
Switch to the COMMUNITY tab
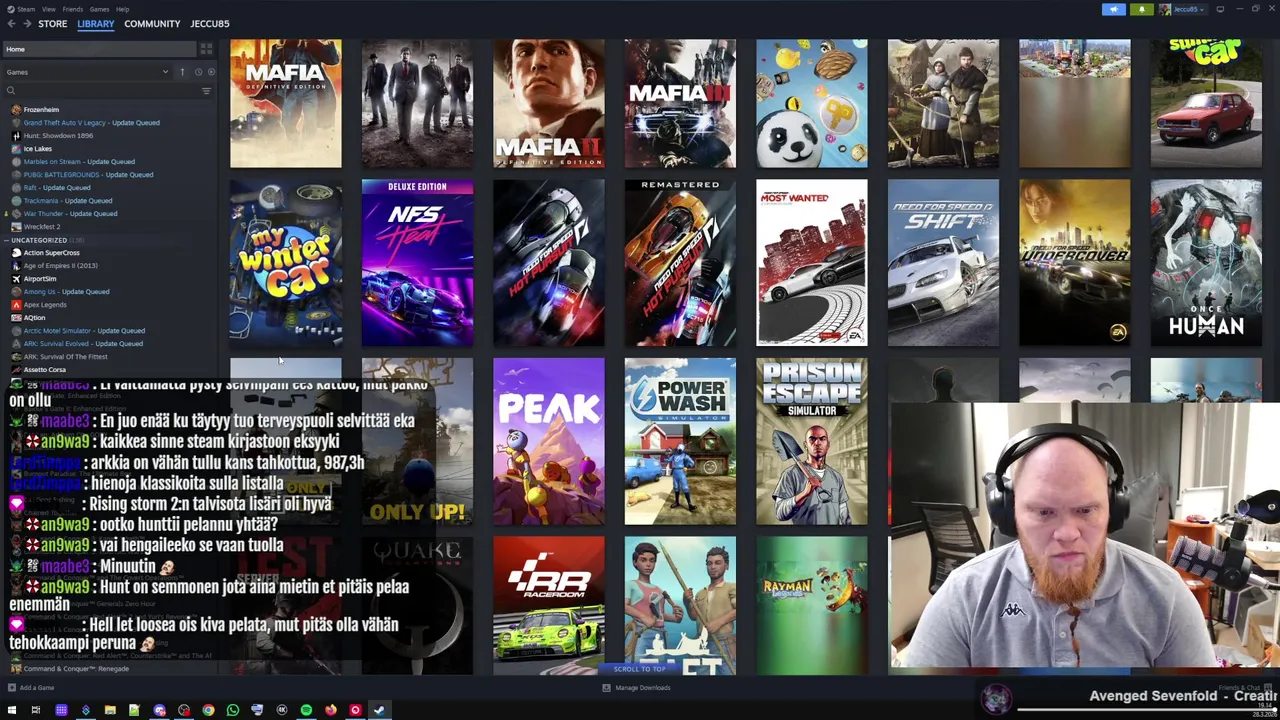[x=152, y=24]
